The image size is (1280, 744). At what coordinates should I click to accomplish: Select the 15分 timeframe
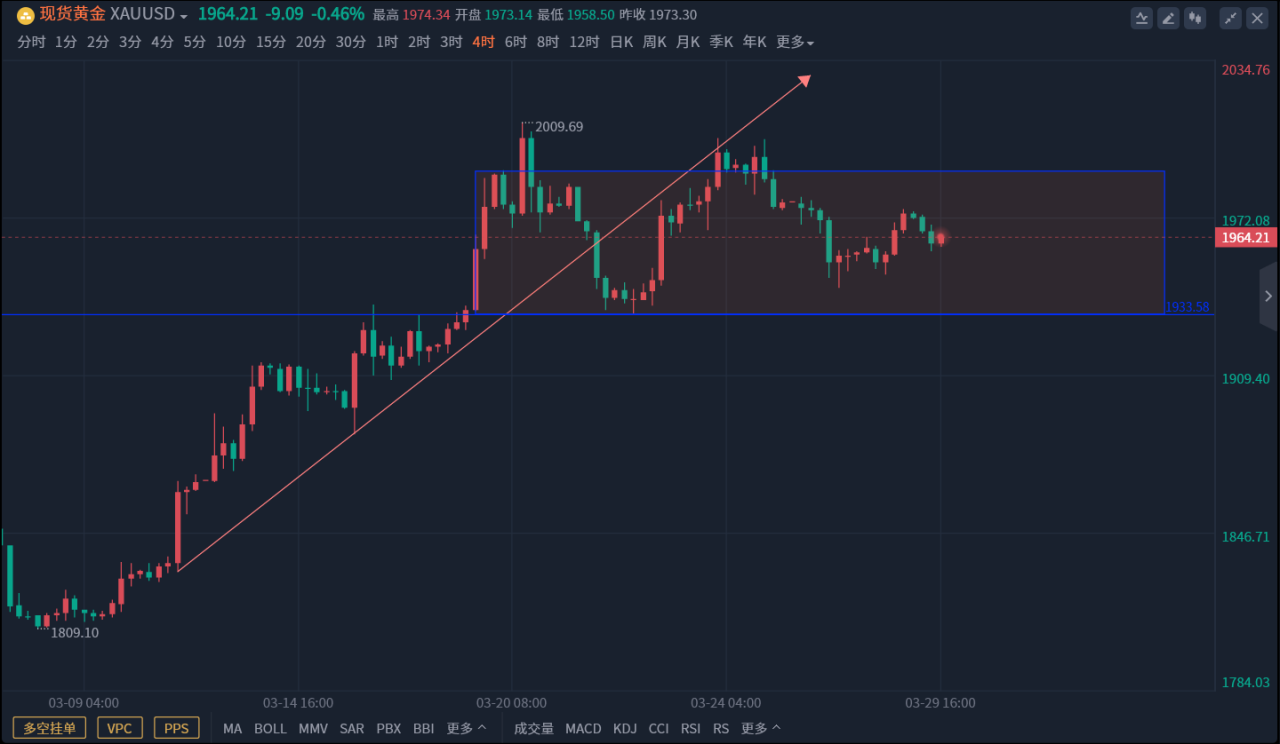coord(271,42)
